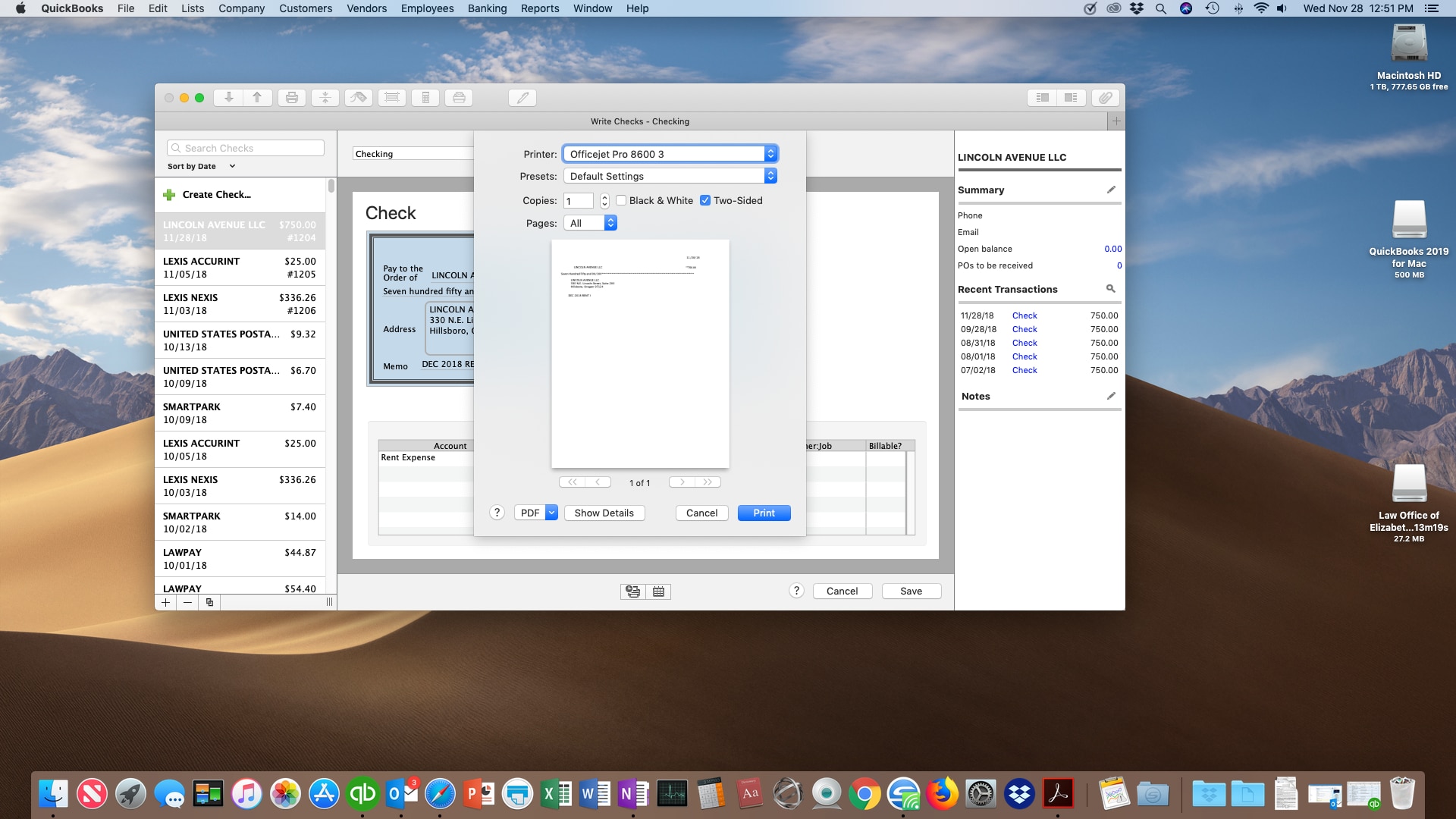This screenshot has height=819, width=1456.
Task: Click the Open balance 0.00 value
Action: coord(1112,249)
